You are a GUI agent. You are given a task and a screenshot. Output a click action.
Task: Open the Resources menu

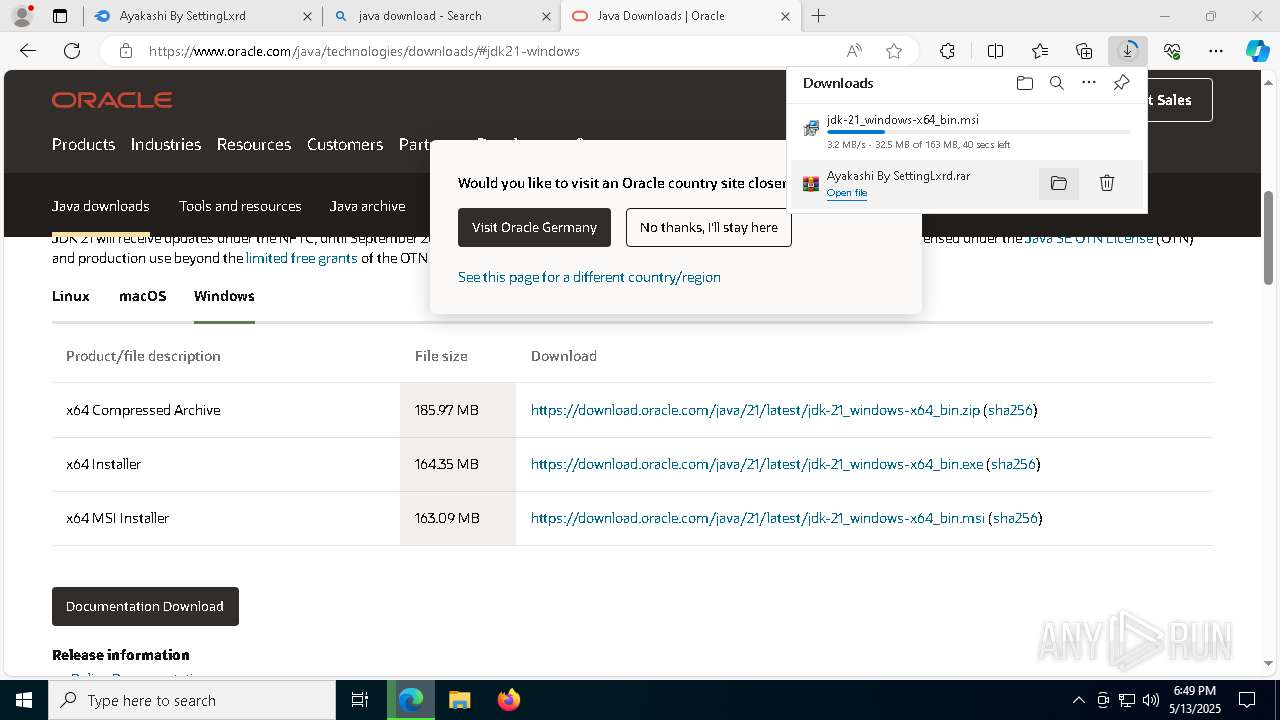click(x=254, y=144)
